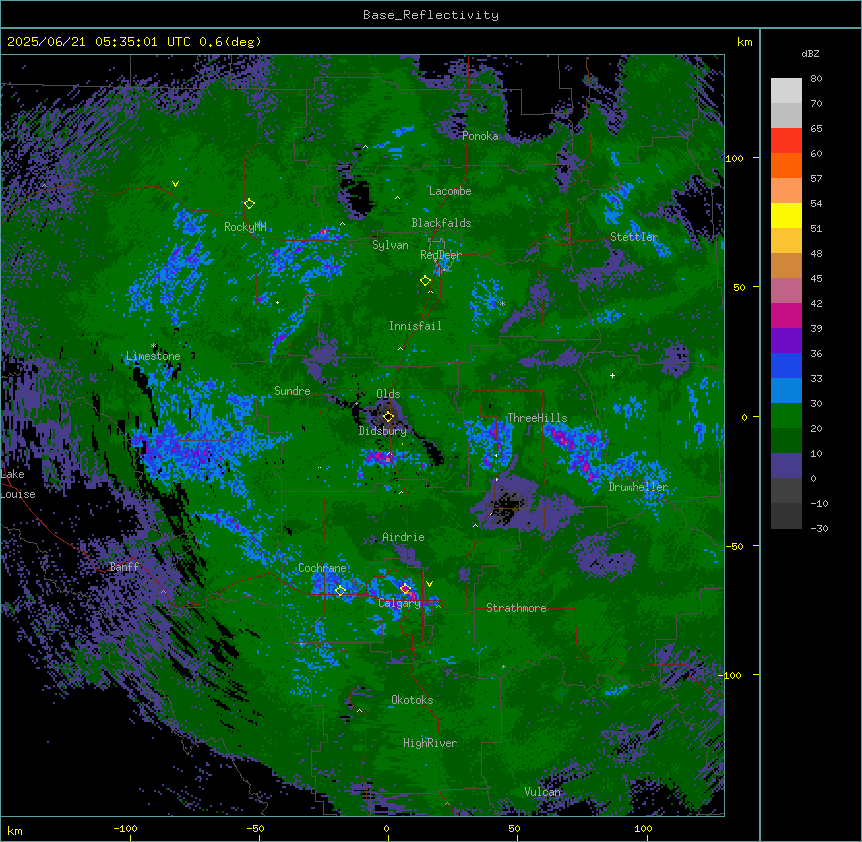Click the Sylvan label on the map
The height and width of the screenshot is (842, 862).
(x=390, y=245)
